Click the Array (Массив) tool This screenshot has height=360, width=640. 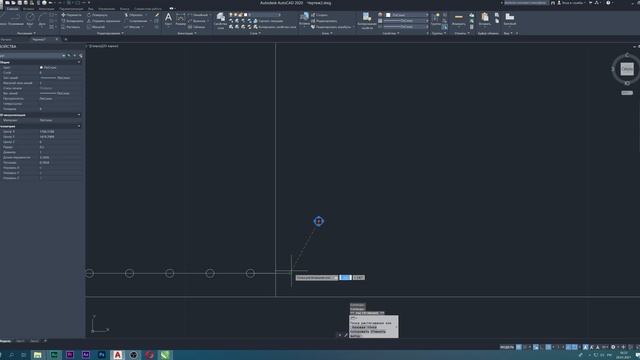pos(133,27)
